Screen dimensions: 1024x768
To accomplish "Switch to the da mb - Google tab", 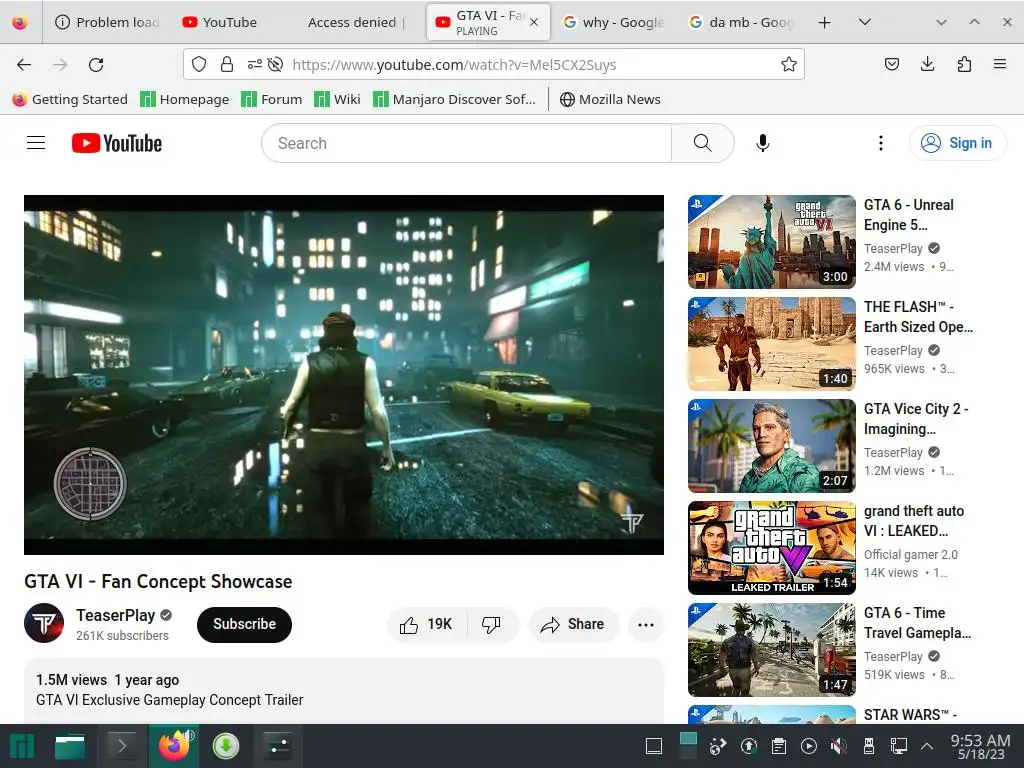I will click(x=741, y=22).
